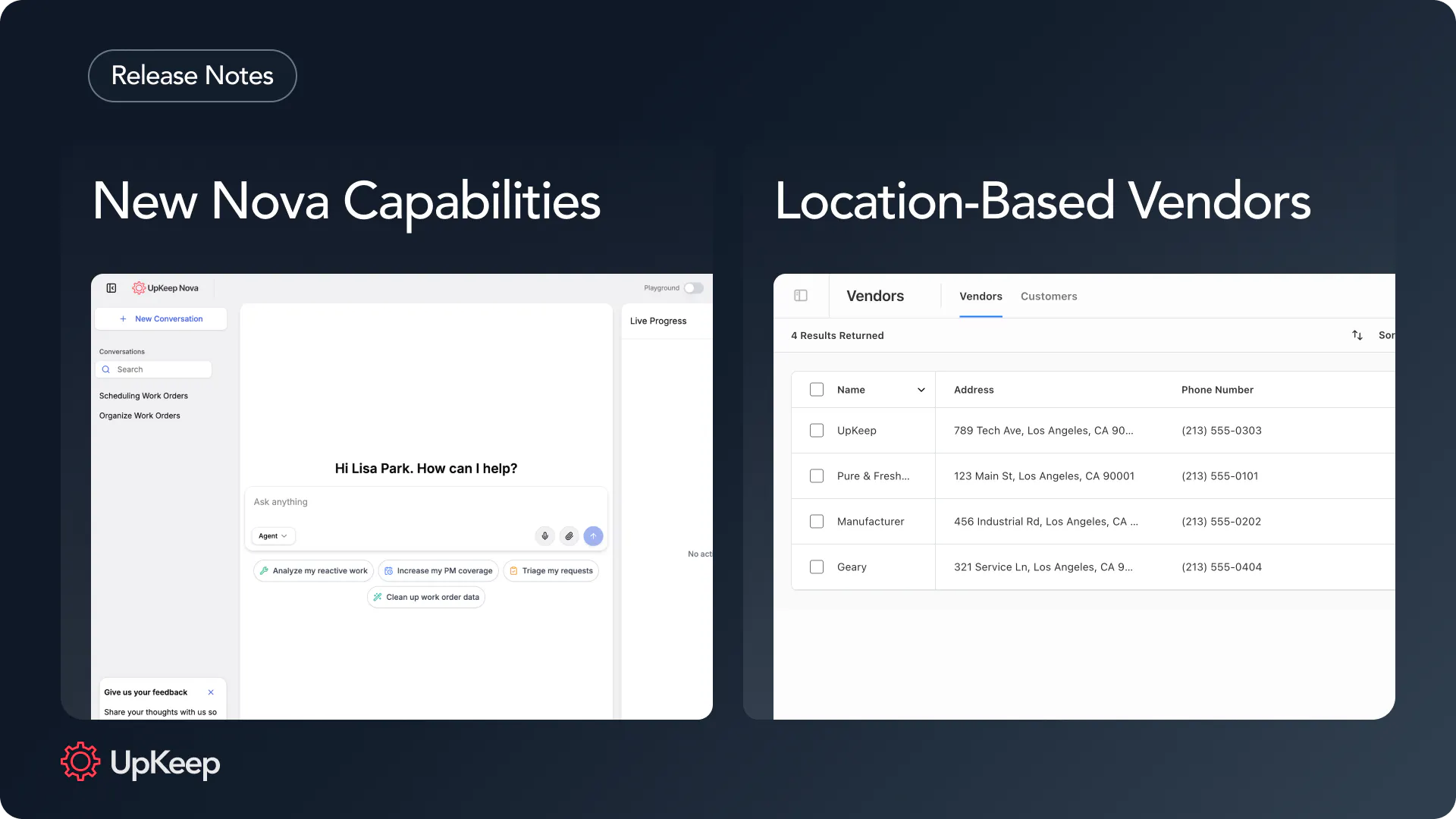Click the Analyze my reactive work suggestion
Image resolution: width=1456 pixels, height=819 pixels.
(313, 571)
